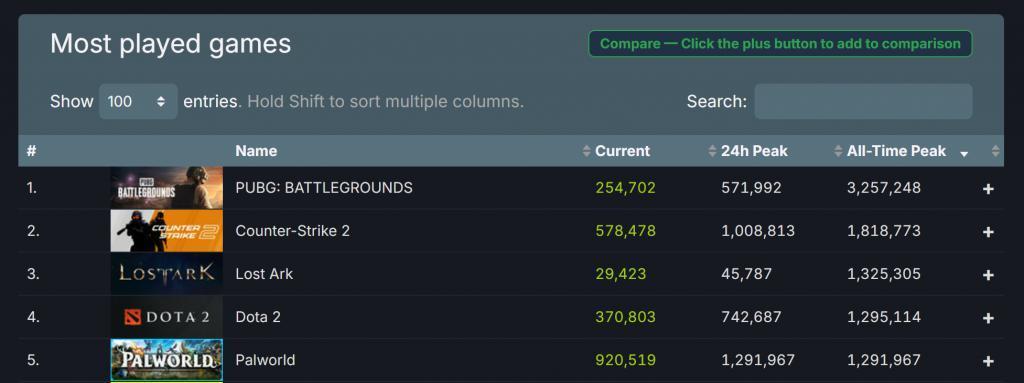Screen dimensions: 1024x383
Task: Click the plus button for Lost Ark
Action: [x=988, y=275]
